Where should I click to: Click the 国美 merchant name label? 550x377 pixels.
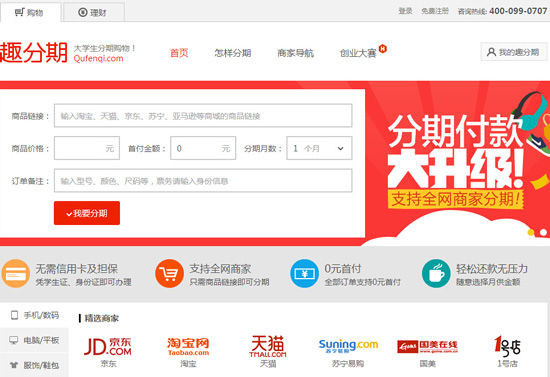[x=428, y=364]
